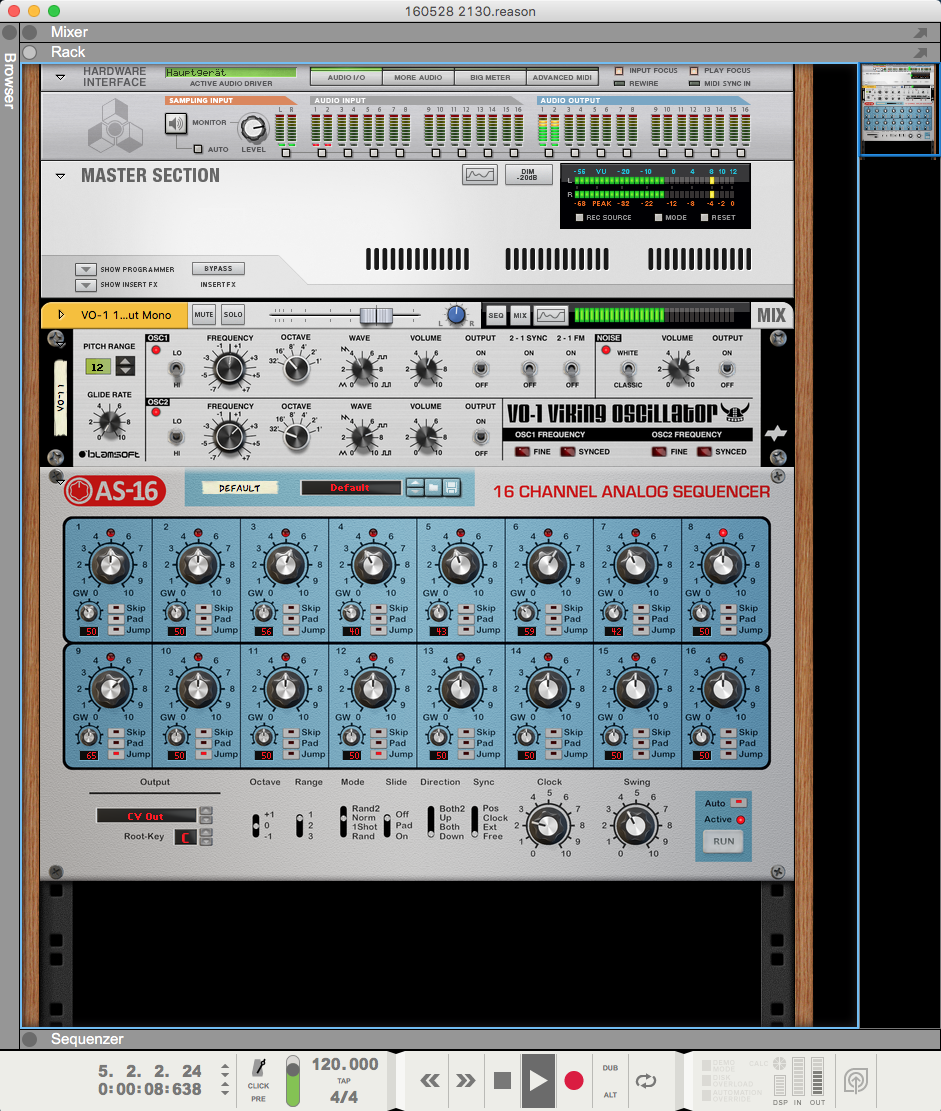Screen dimensions: 941x1111
Task: Toggle Play Focus checkbox
Action: click(694, 71)
